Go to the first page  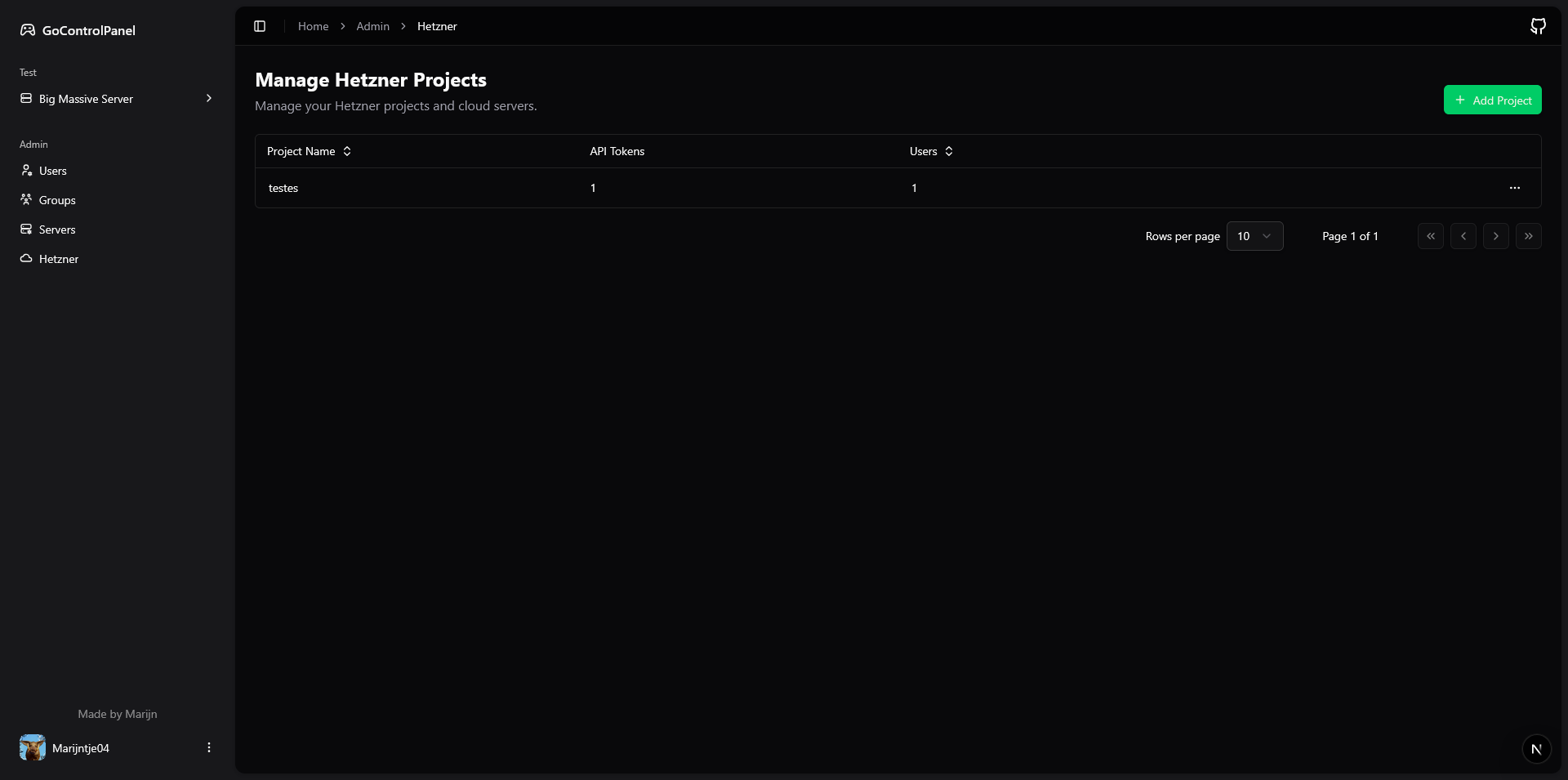pos(1431,236)
